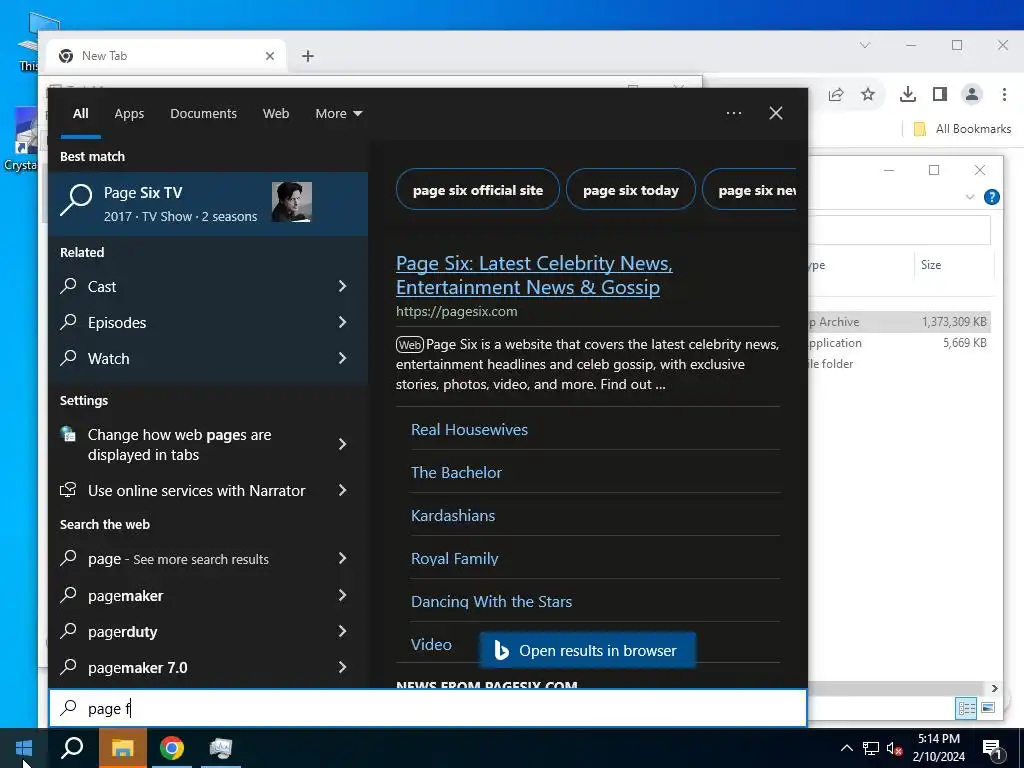Open the Real Housewives link
Screen dimensions: 1024x768
click(469, 430)
